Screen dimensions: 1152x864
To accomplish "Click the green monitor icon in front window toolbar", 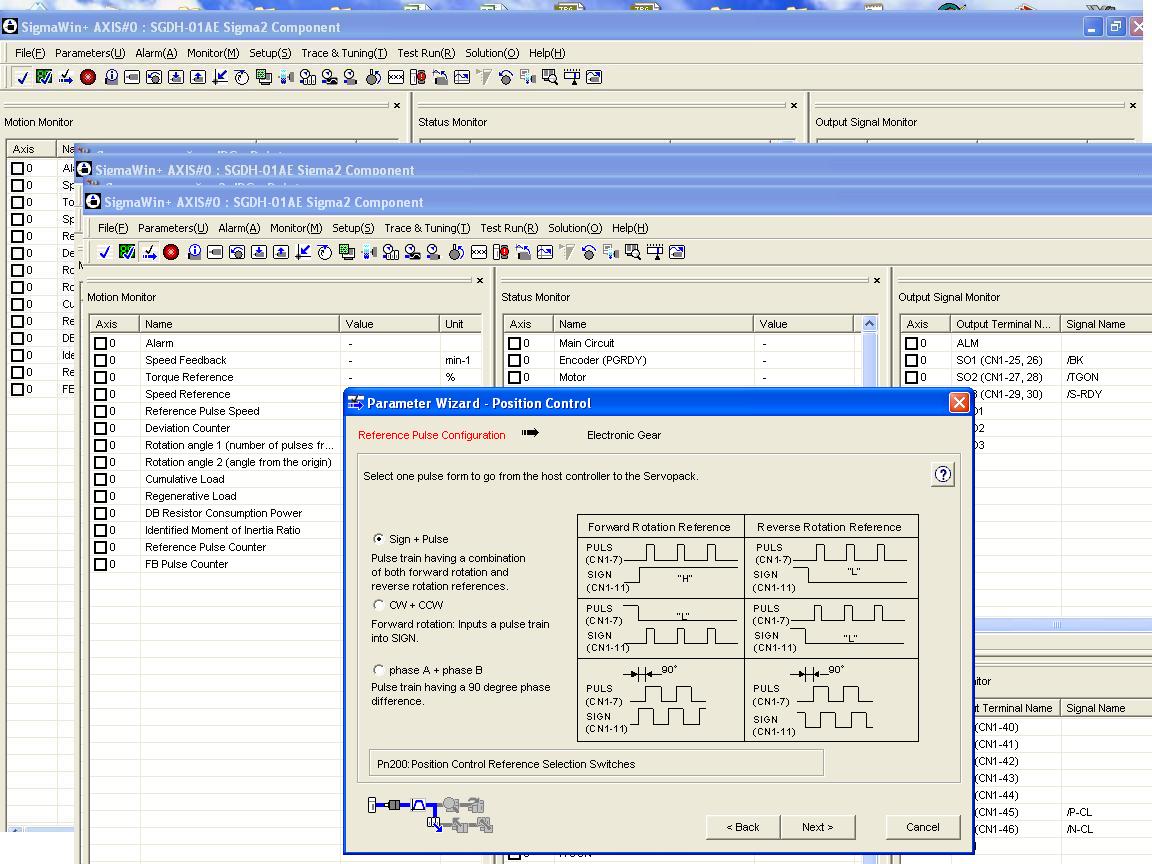I will click(x=347, y=252).
